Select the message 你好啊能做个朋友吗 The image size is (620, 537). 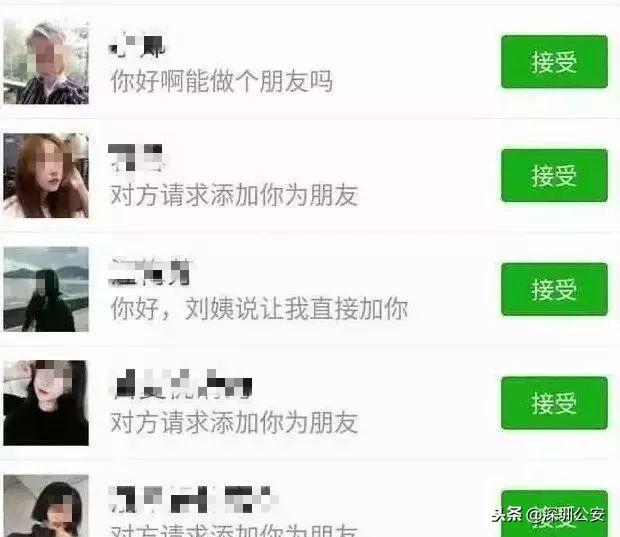pos(221,81)
